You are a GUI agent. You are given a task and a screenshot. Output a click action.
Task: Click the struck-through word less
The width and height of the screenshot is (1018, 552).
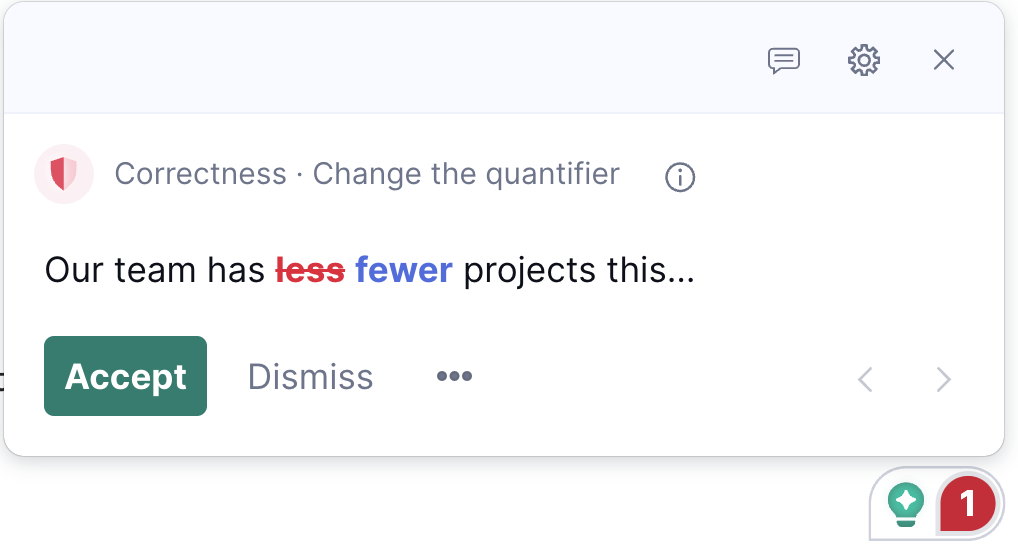310,270
